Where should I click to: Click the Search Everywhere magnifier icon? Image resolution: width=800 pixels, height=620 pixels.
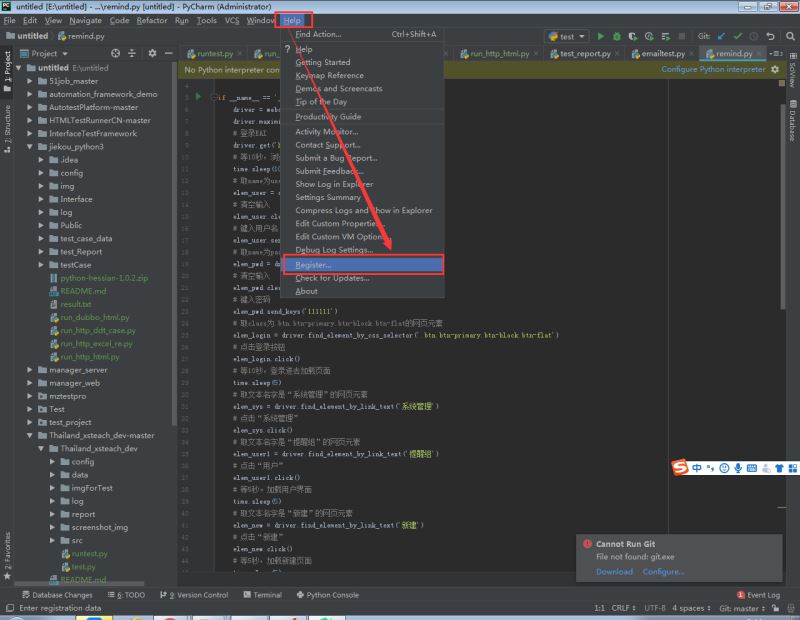point(789,36)
